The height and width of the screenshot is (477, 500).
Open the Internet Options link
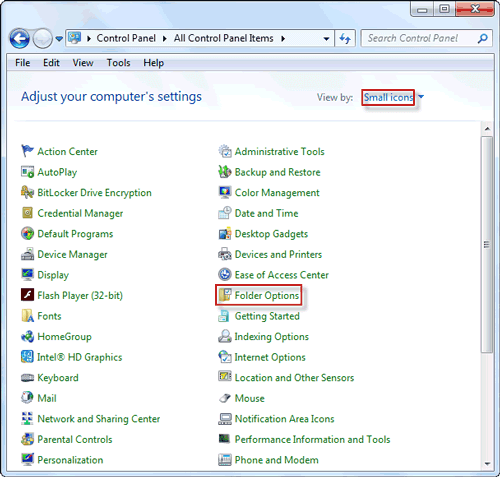point(270,357)
